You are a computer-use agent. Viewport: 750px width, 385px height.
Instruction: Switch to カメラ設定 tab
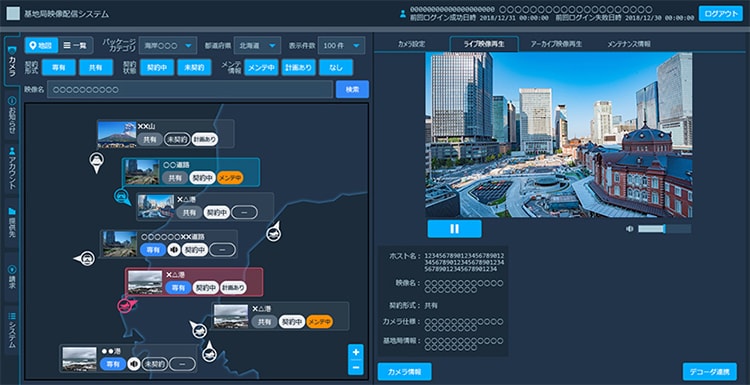[x=411, y=44]
